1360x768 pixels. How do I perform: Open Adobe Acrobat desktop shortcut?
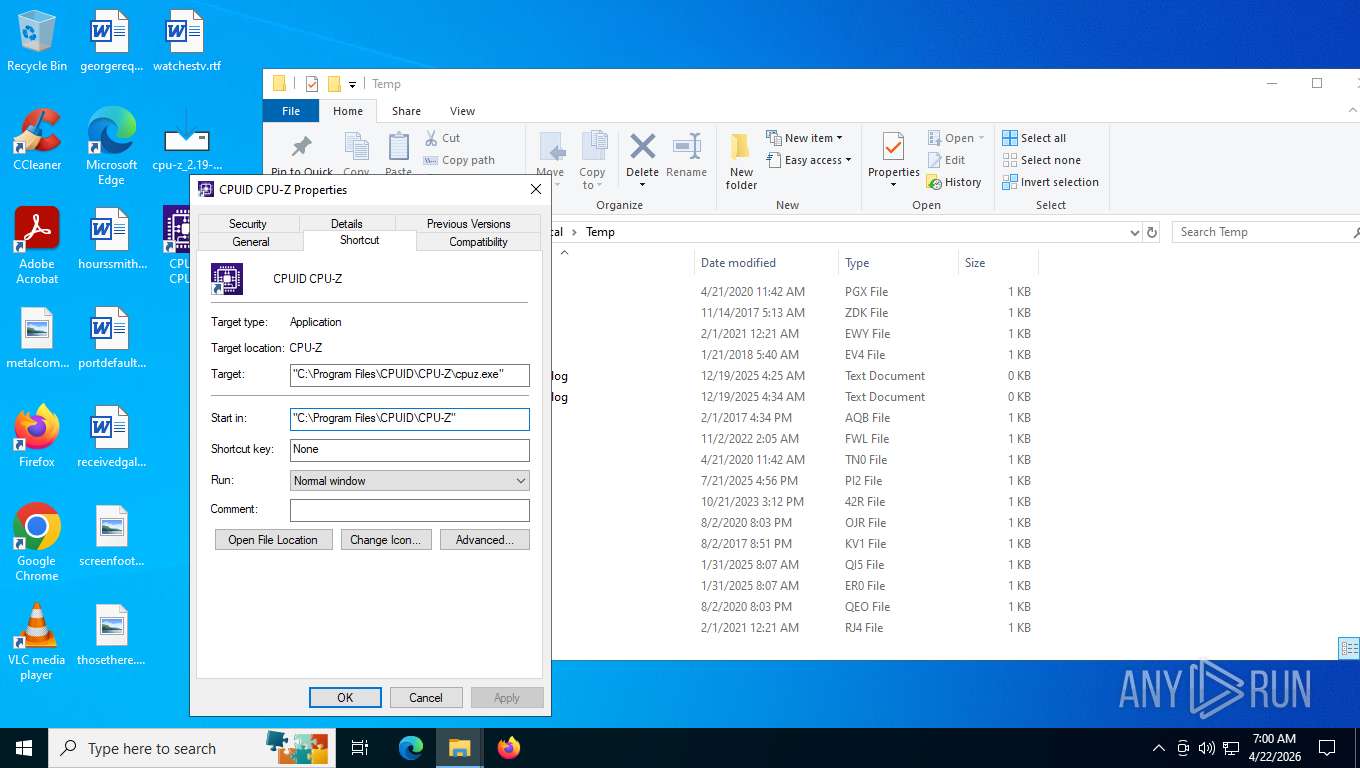37,245
